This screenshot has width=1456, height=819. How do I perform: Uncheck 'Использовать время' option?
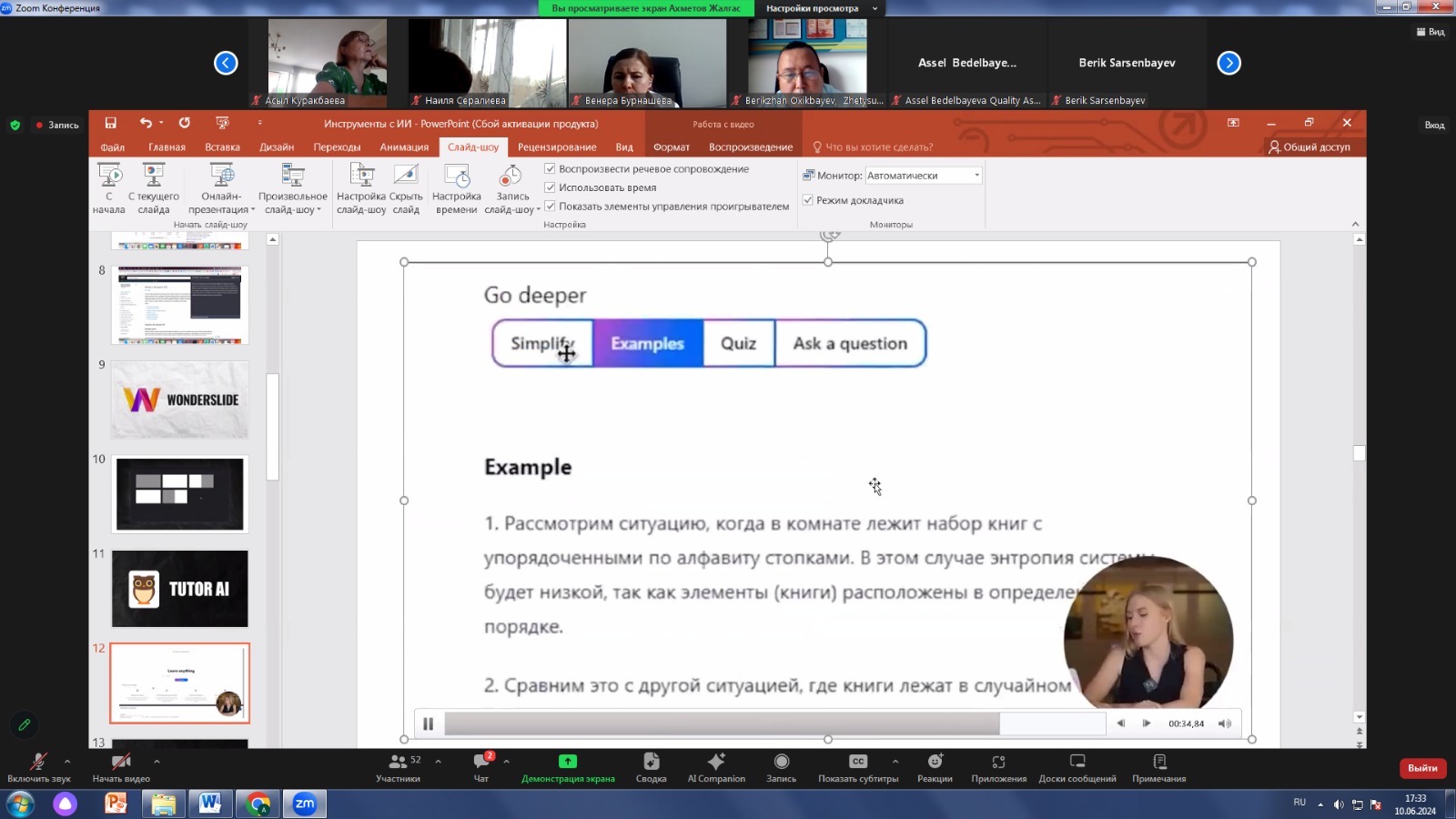coord(550,187)
